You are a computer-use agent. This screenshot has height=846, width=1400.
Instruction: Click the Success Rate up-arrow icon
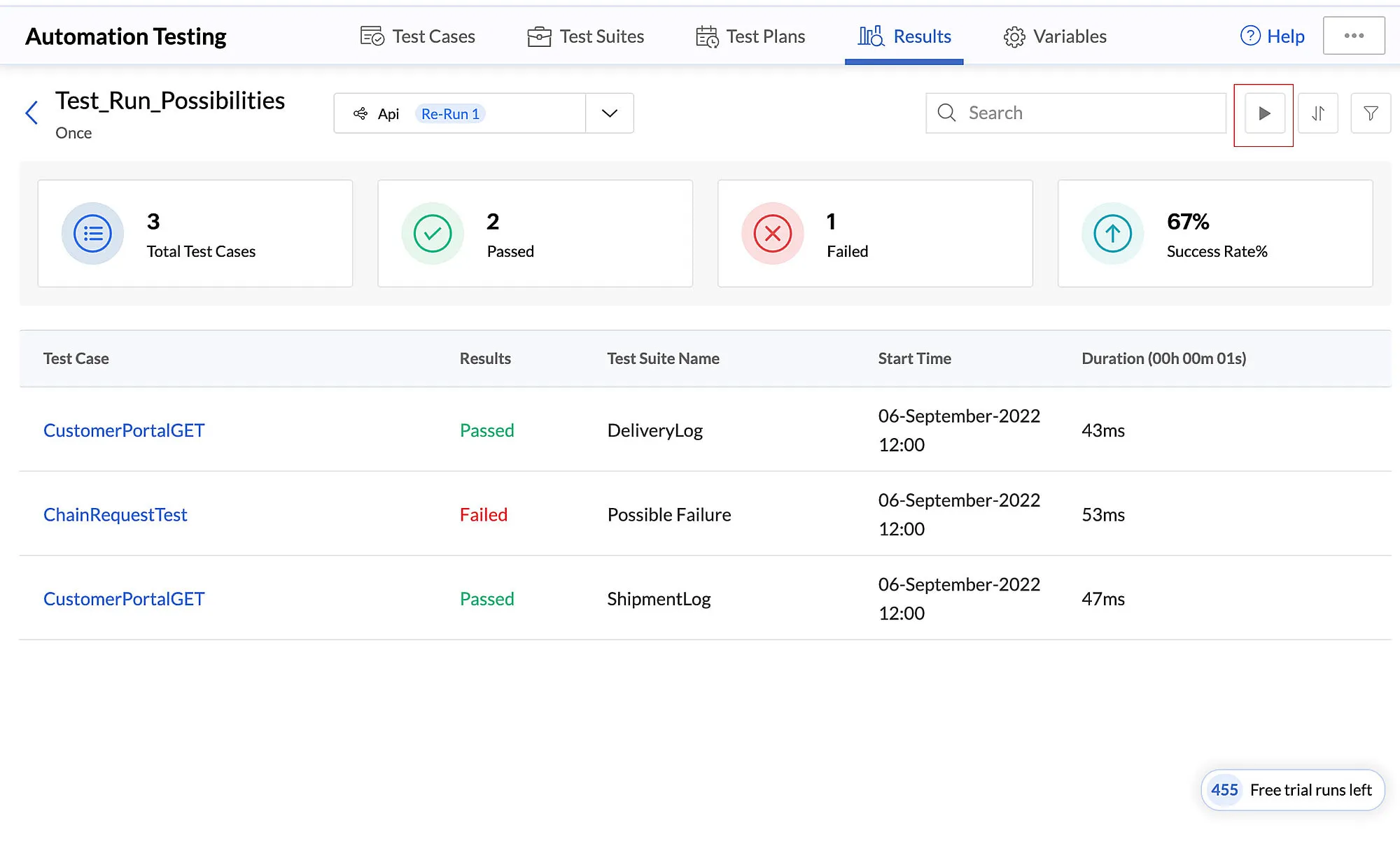pyautogui.click(x=1113, y=234)
